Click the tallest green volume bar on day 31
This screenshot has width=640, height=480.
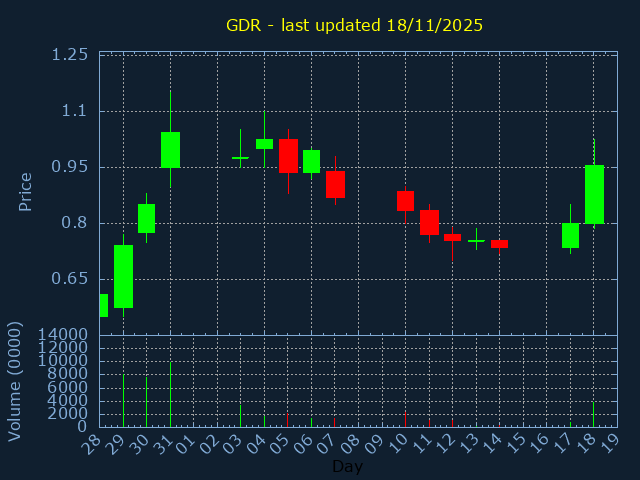[170, 394]
